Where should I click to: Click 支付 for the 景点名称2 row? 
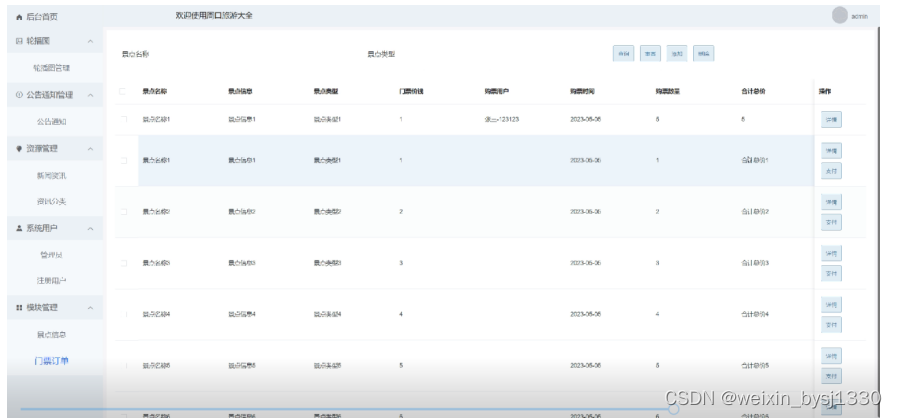(x=831, y=222)
